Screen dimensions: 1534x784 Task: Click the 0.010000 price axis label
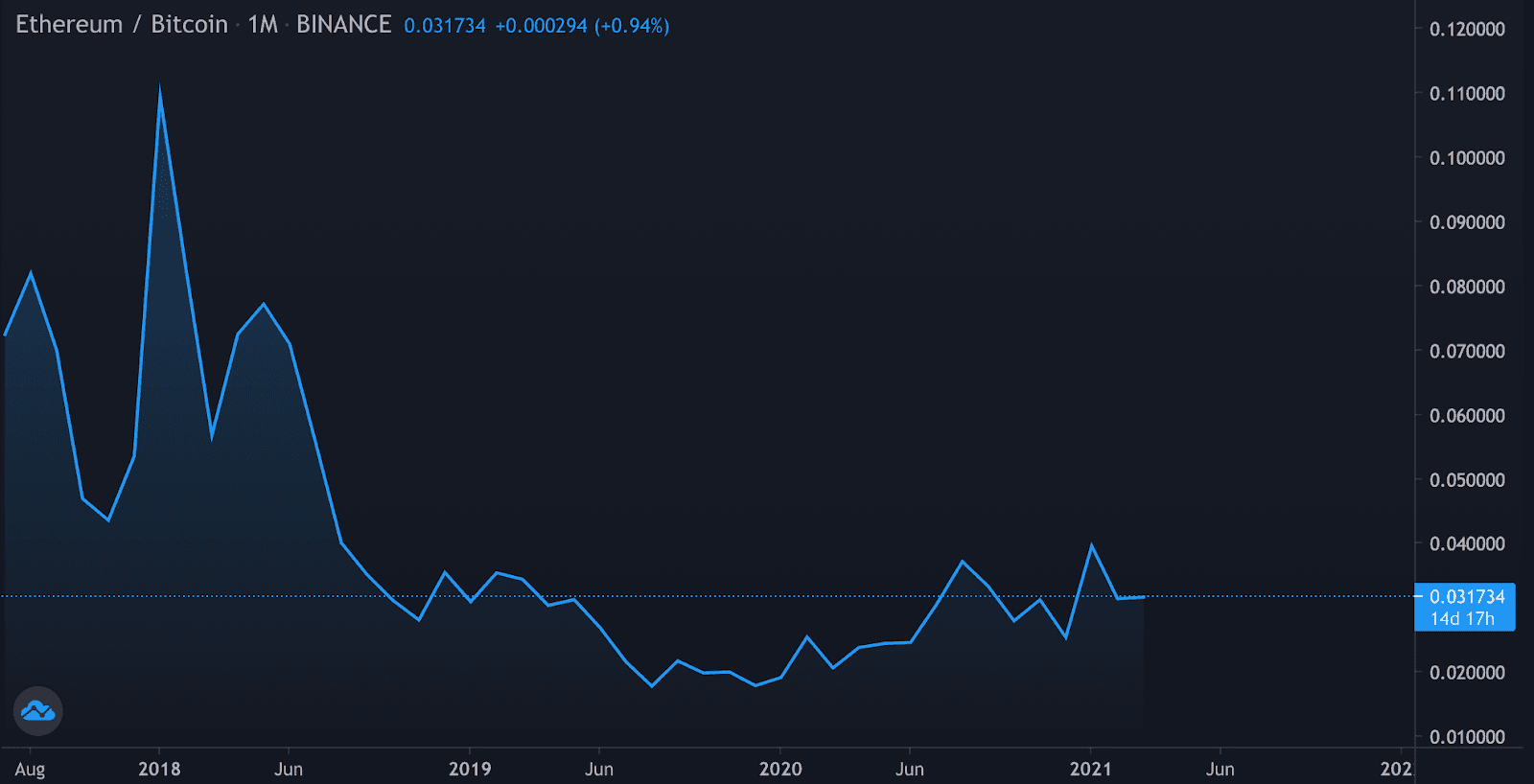click(x=1467, y=737)
